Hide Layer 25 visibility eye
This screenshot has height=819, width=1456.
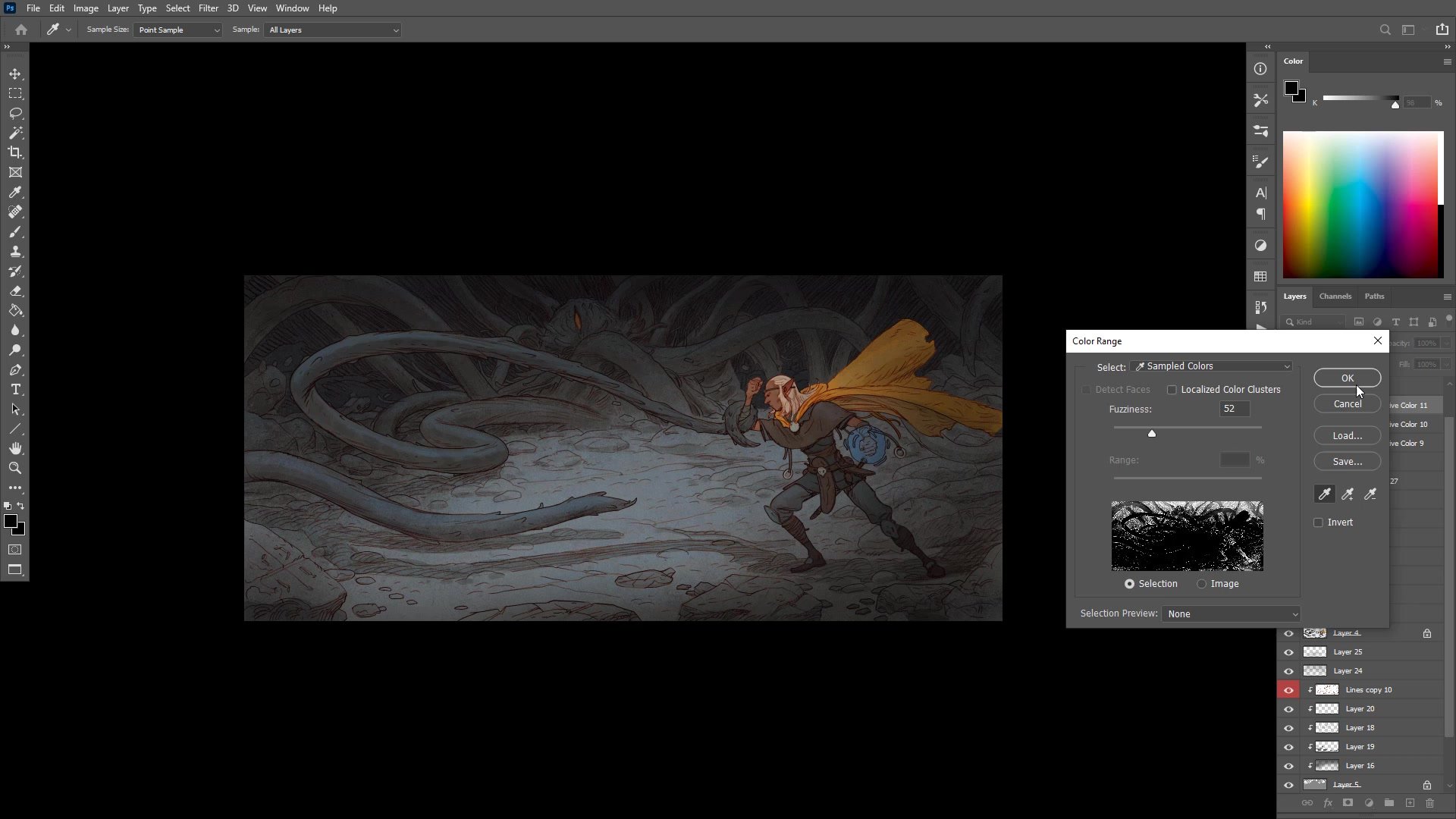(1288, 652)
